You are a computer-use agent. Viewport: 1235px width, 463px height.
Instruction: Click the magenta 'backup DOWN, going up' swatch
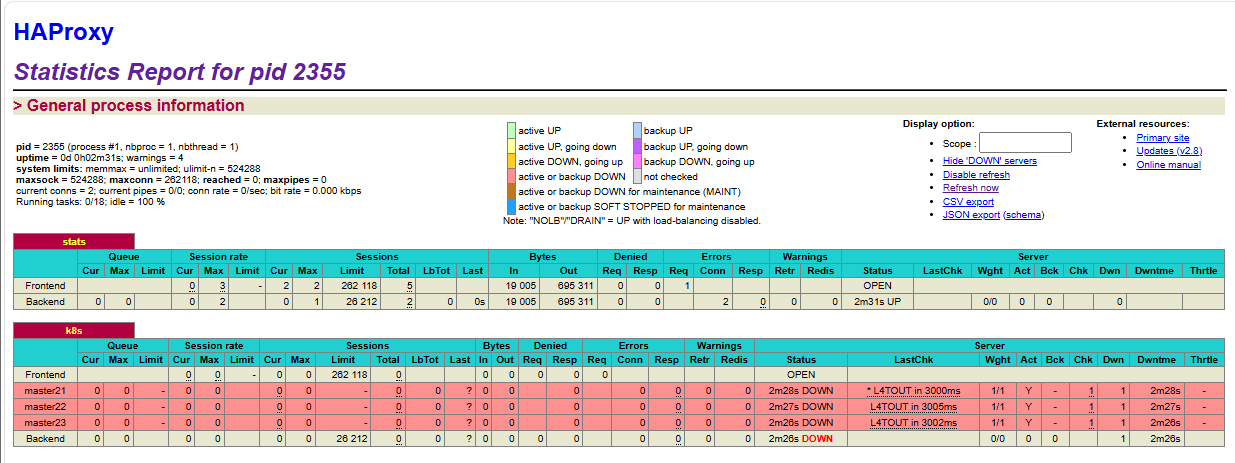click(x=637, y=161)
